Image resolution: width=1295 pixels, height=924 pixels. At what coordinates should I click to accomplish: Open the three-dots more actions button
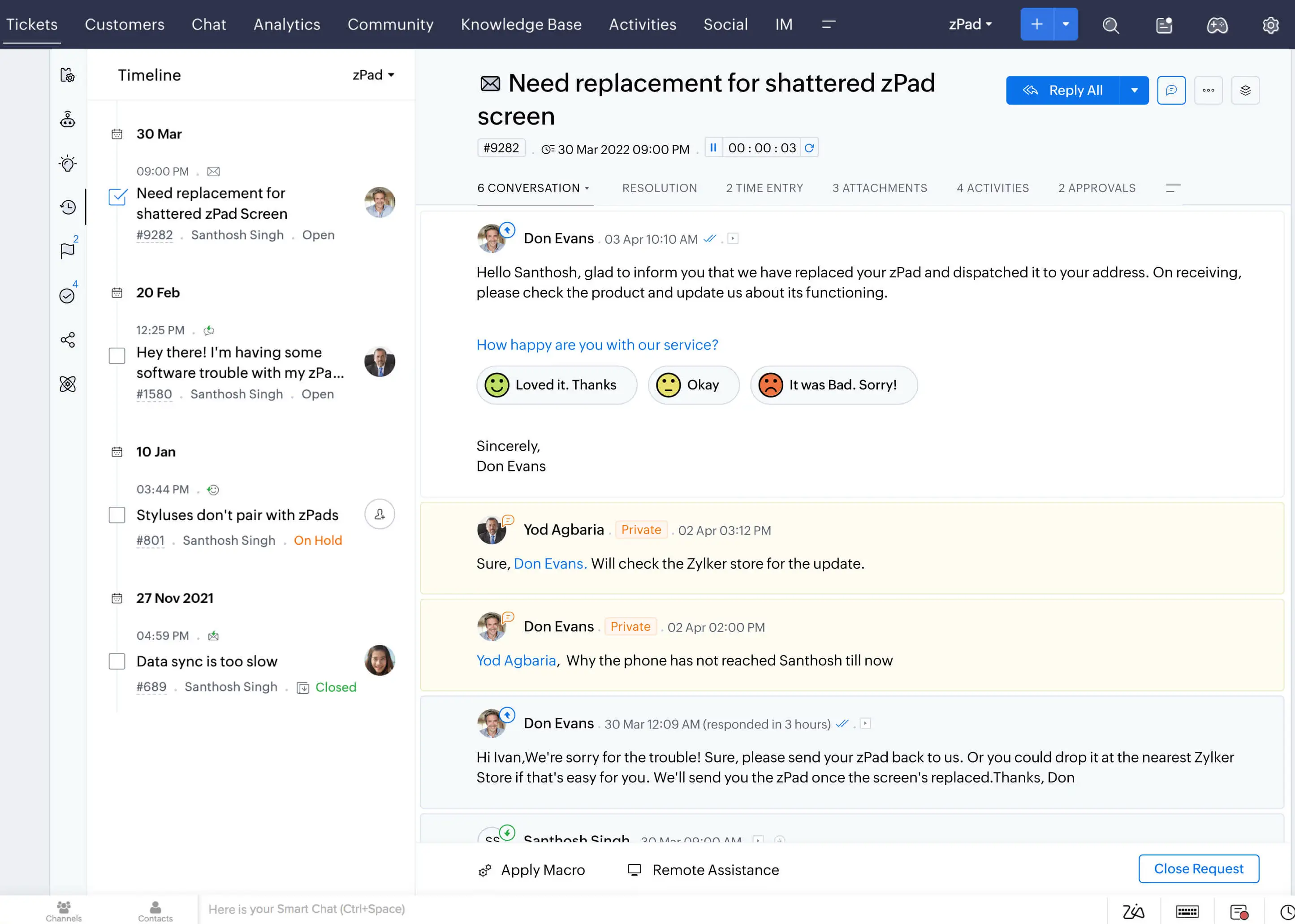point(1209,91)
